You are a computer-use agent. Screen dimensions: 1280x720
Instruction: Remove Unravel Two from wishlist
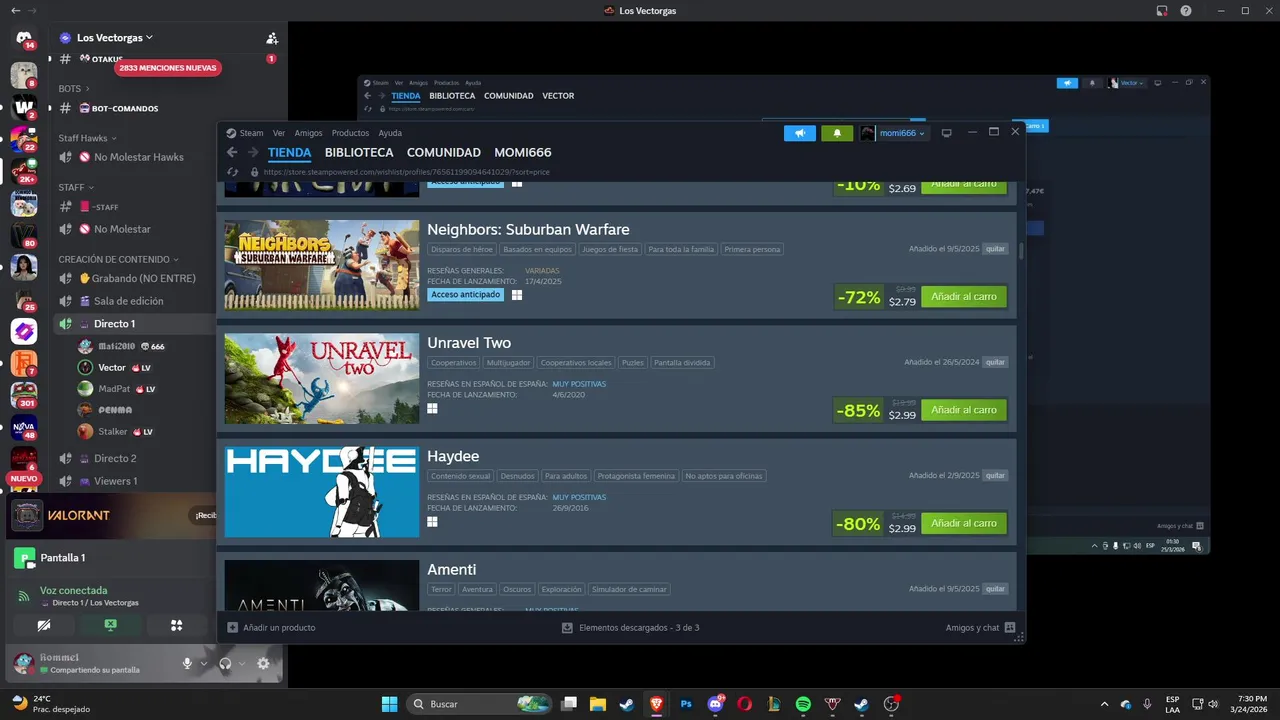coord(995,362)
